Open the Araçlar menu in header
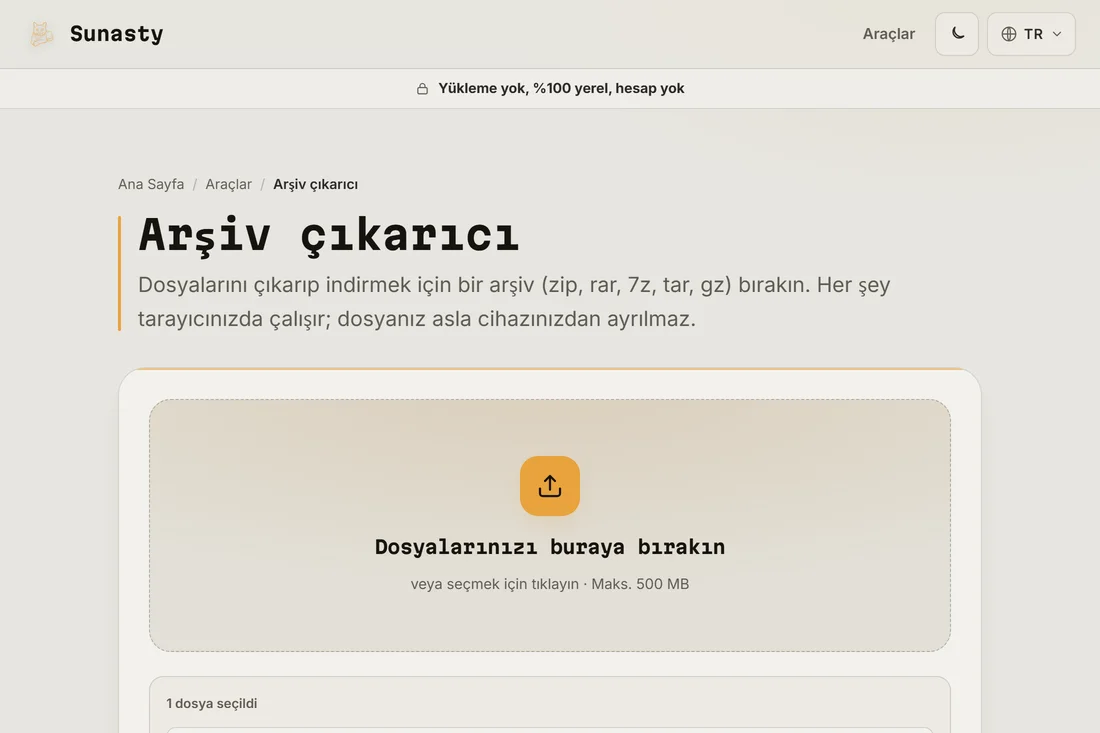 pyautogui.click(x=888, y=34)
